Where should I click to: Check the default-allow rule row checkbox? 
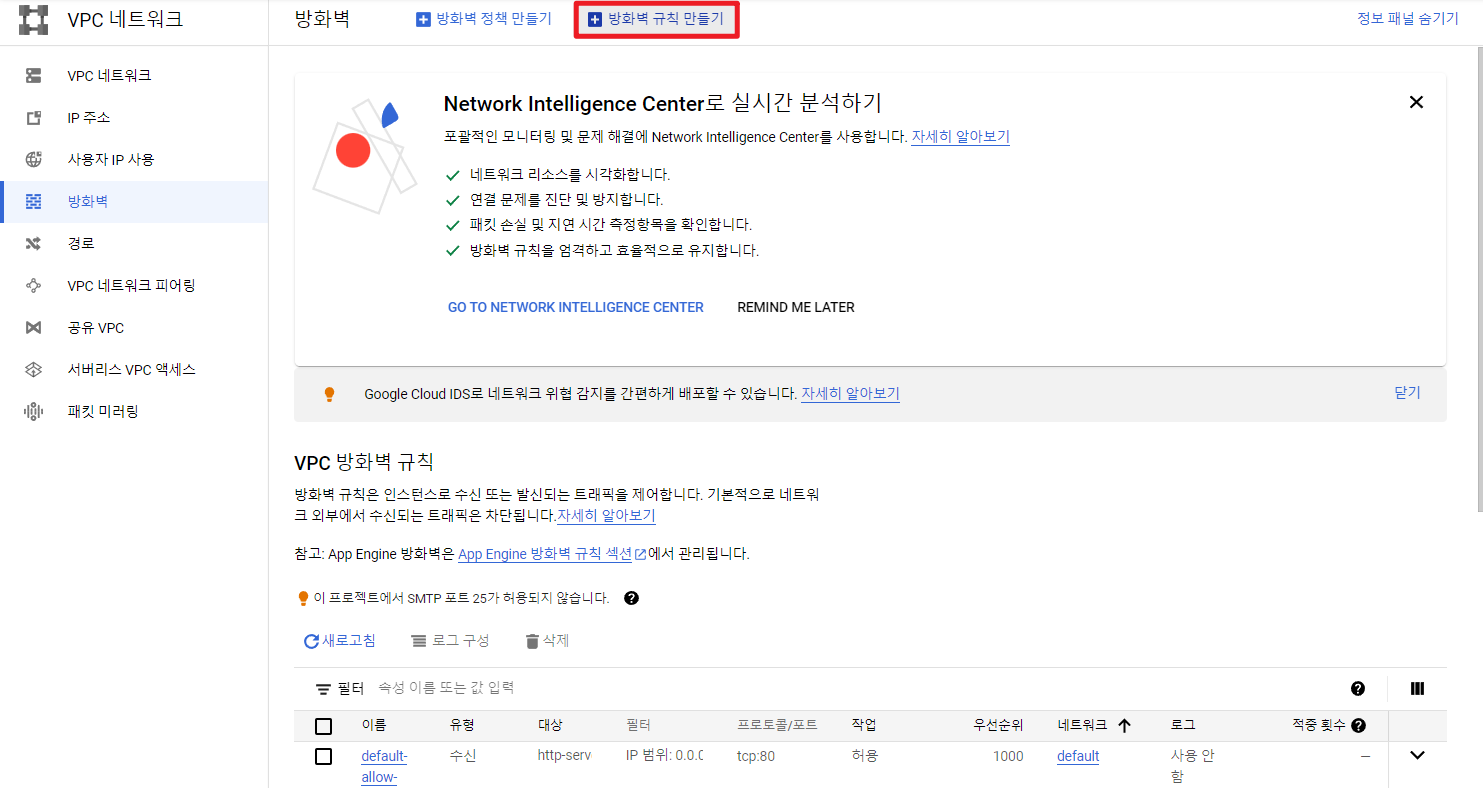click(x=323, y=756)
